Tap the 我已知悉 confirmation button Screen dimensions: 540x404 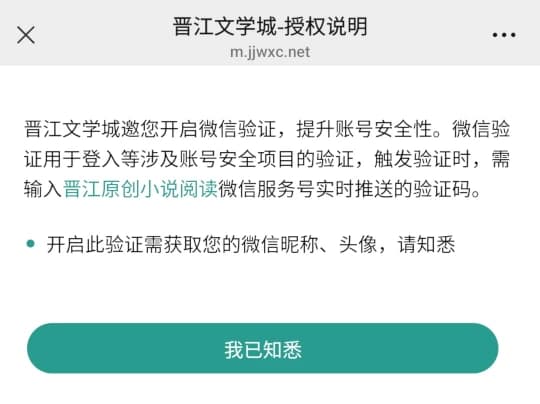(x=263, y=348)
